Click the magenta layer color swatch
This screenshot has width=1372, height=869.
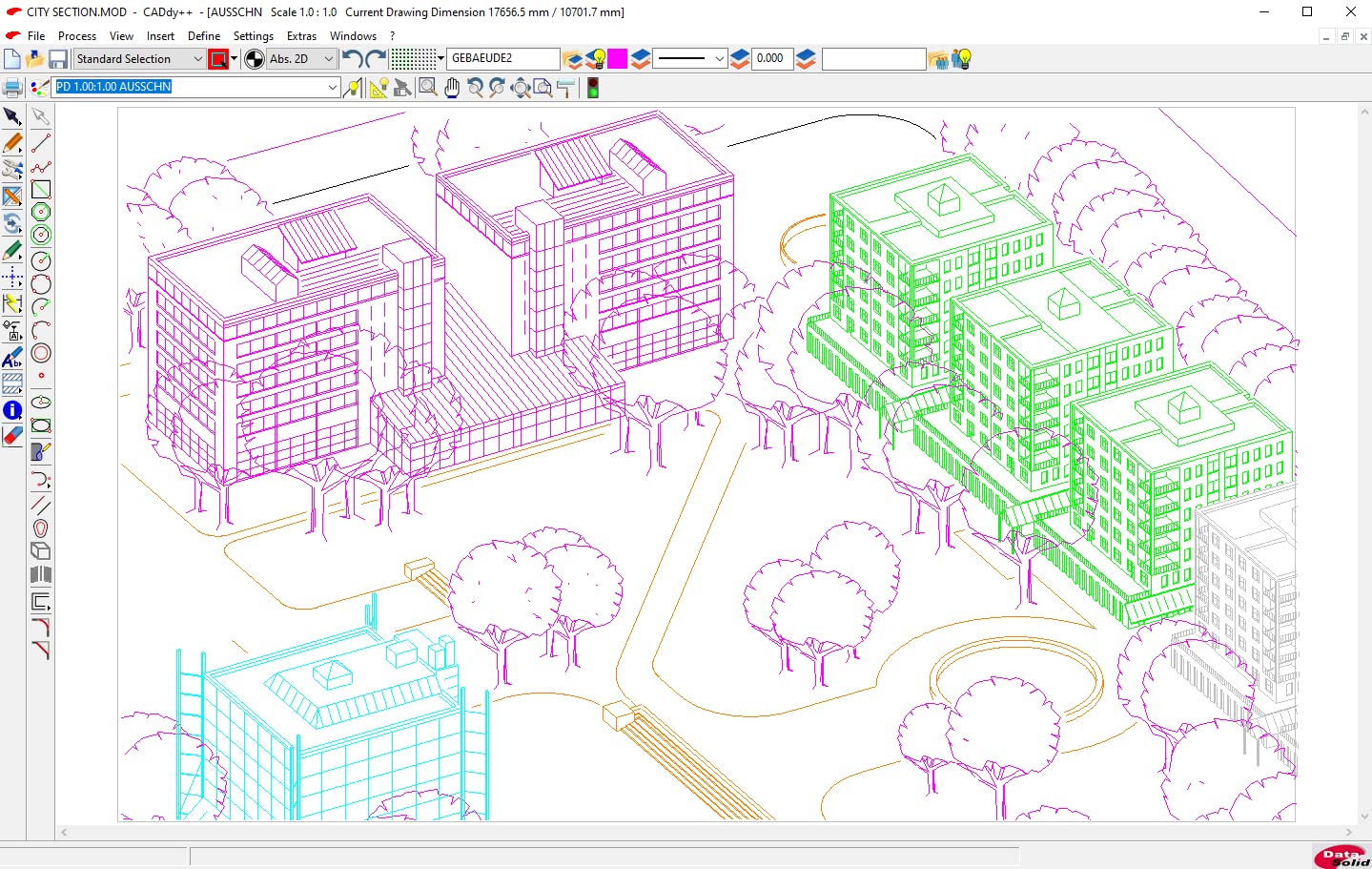(x=618, y=59)
